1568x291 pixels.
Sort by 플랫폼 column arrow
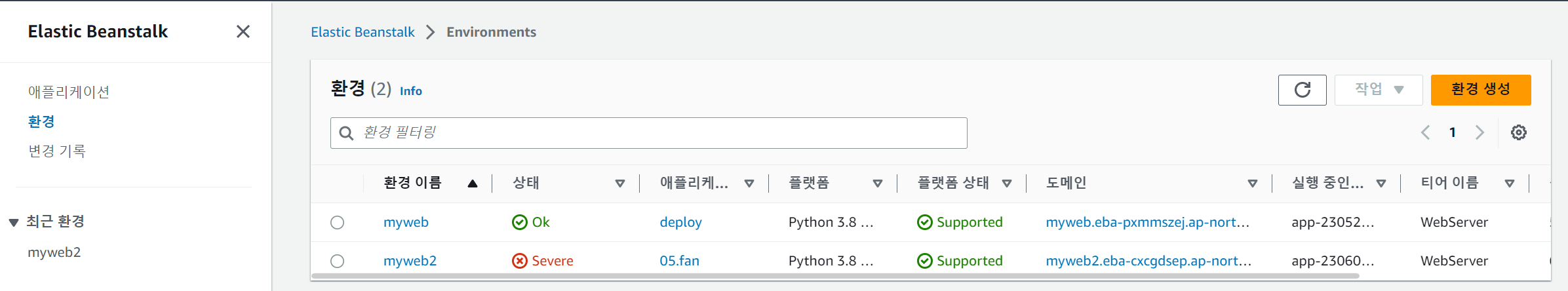(x=877, y=184)
